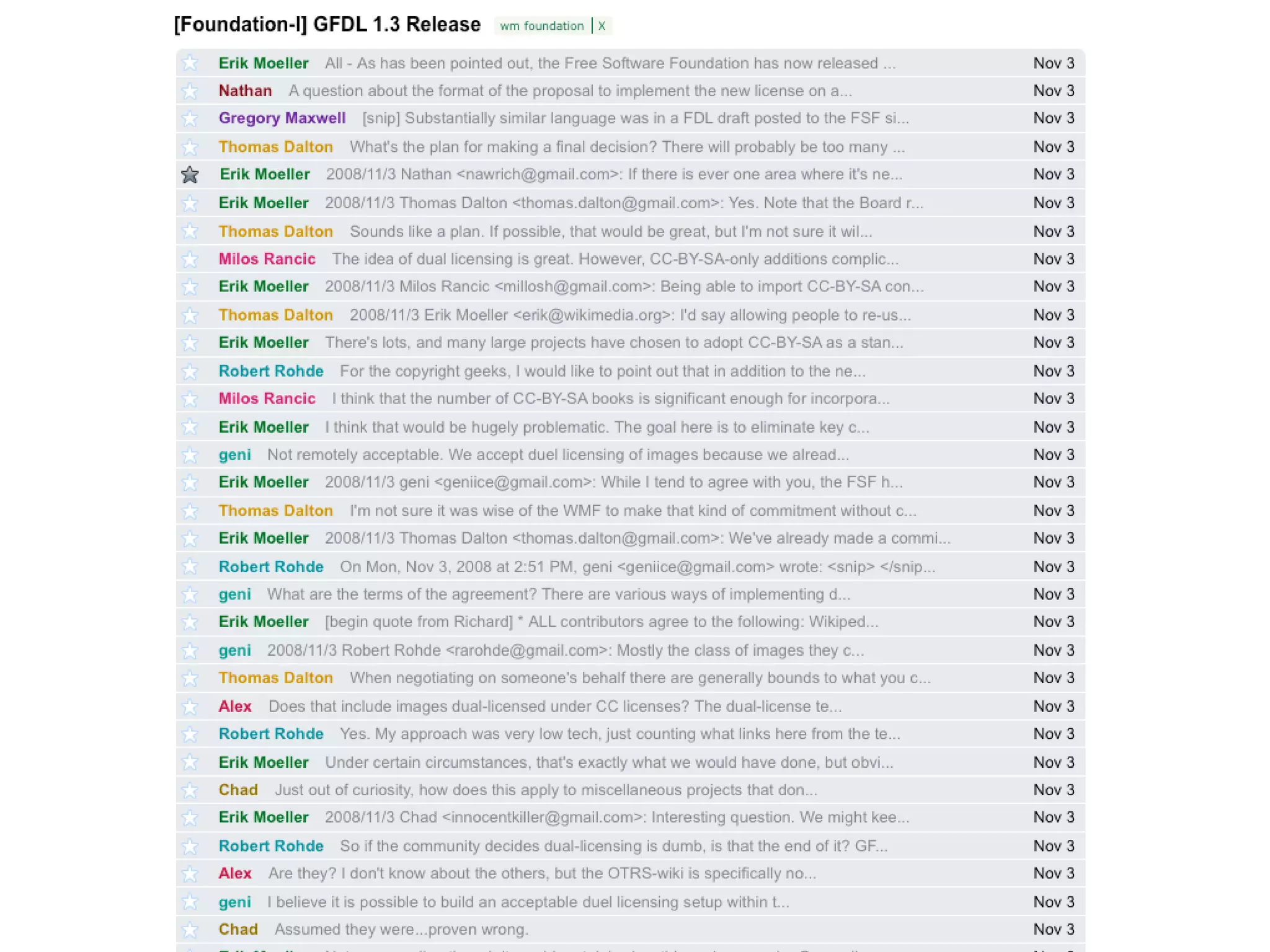Toggle star on Chad's 'Just out of curiosity' message

[190, 790]
